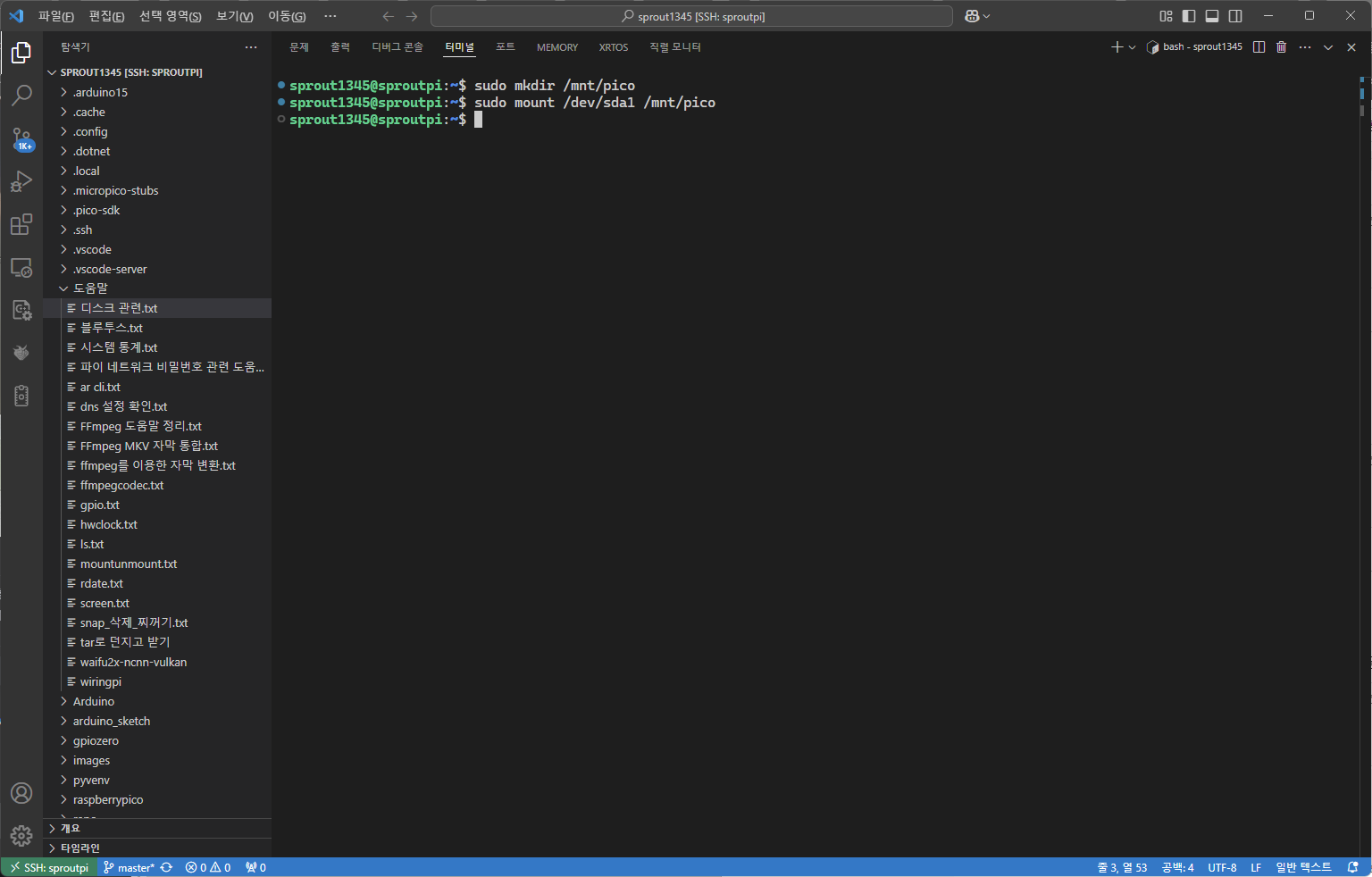This screenshot has width=1372, height=877.
Task: Switch to the XRTOS tab
Action: [614, 47]
